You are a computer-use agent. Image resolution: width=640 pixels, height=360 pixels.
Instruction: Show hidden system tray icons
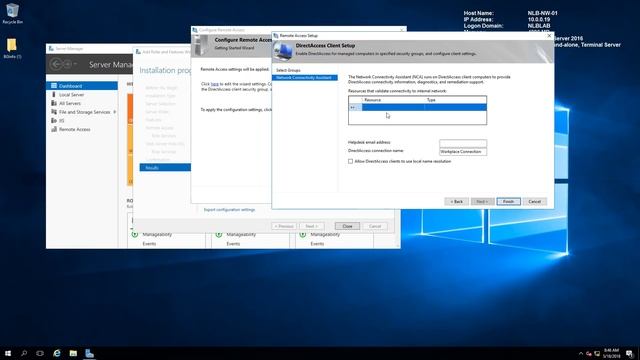580,354
